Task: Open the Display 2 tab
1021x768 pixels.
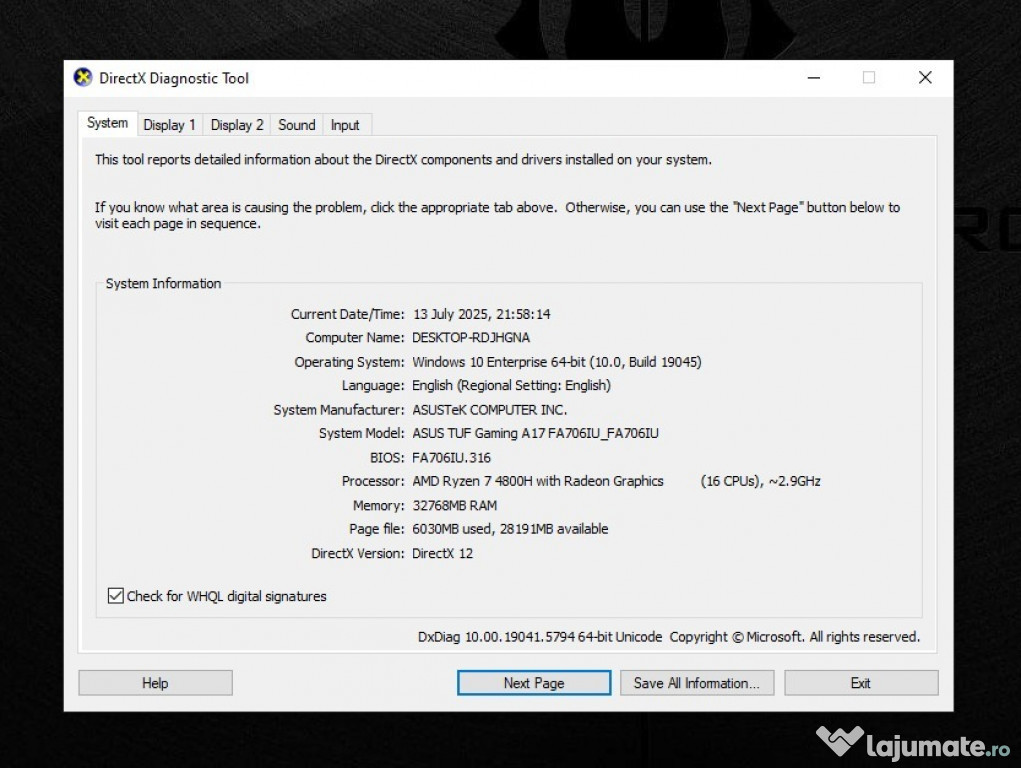Action: click(237, 124)
